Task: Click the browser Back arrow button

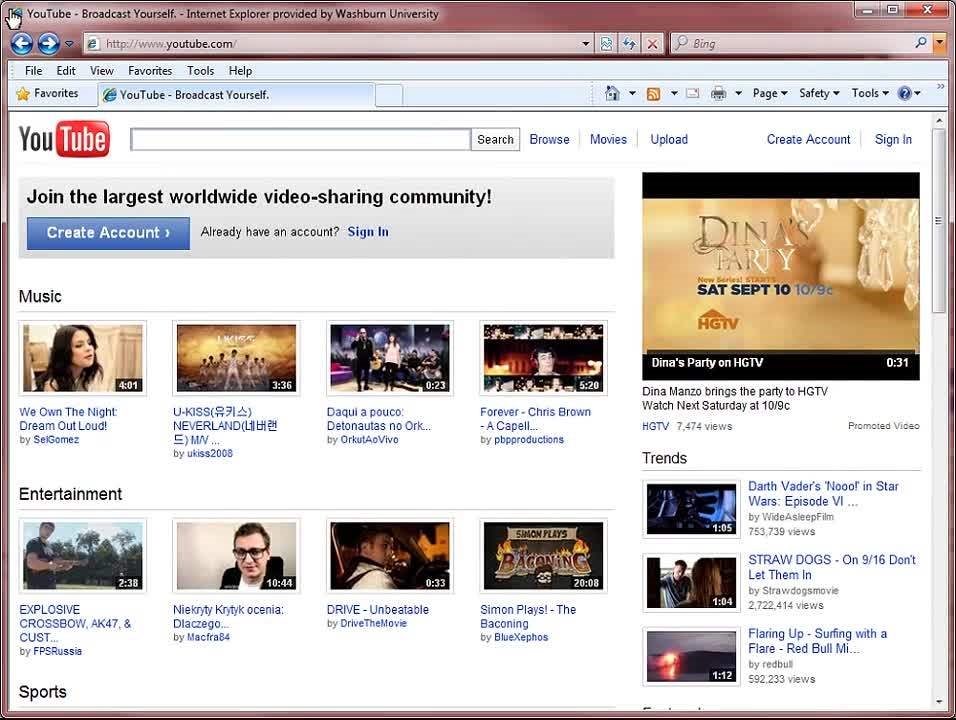Action: (22, 43)
